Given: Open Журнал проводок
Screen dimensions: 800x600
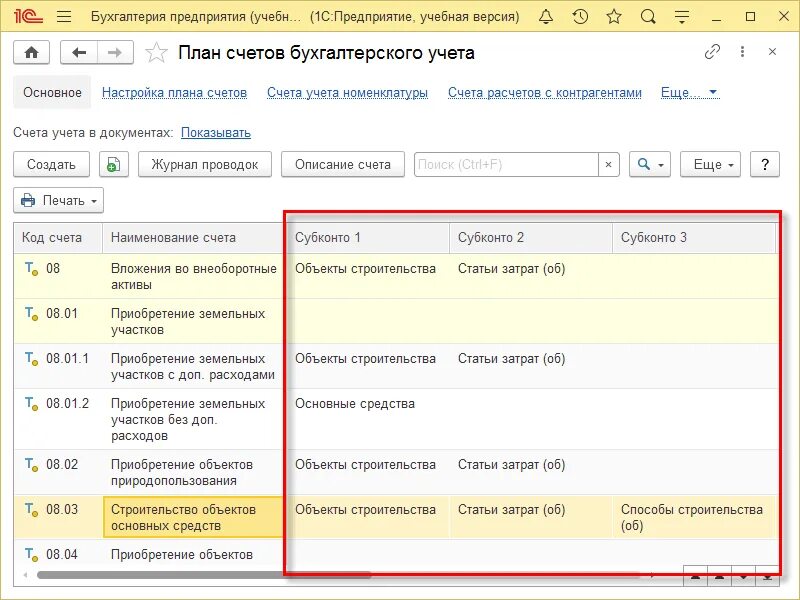Looking at the screenshot, I should pyautogui.click(x=205, y=164).
